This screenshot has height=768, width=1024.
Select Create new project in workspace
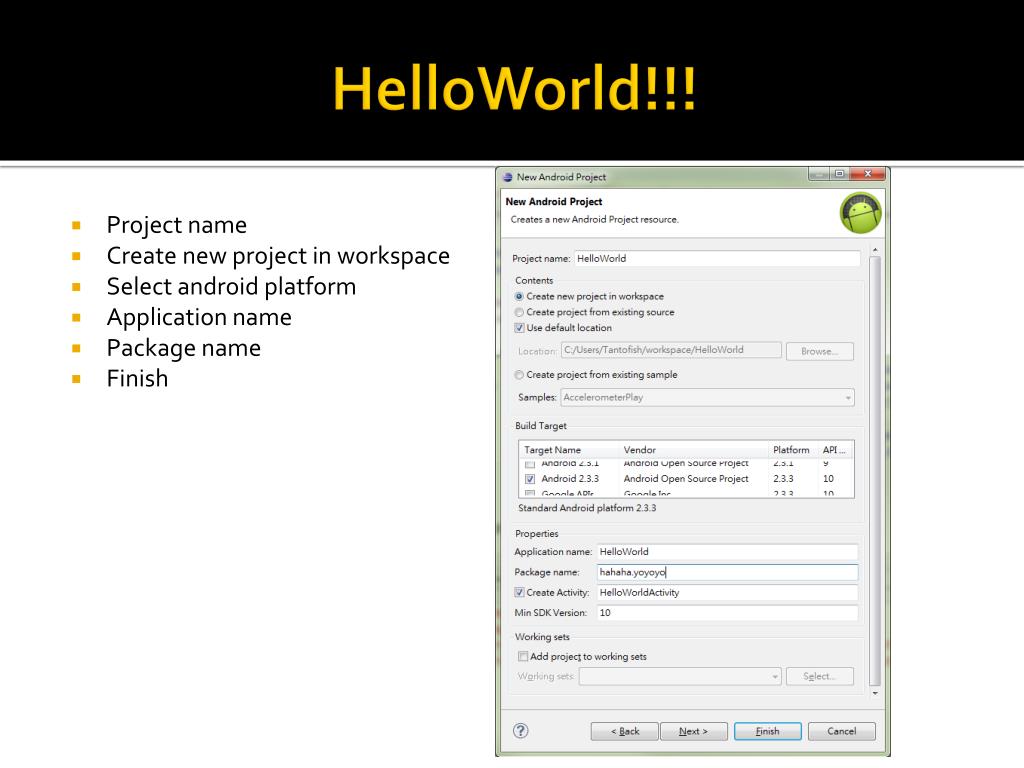coord(519,296)
